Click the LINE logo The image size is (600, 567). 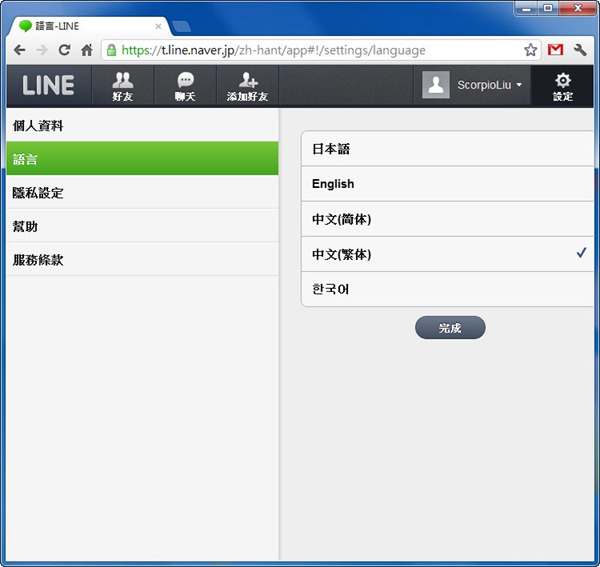point(48,85)
